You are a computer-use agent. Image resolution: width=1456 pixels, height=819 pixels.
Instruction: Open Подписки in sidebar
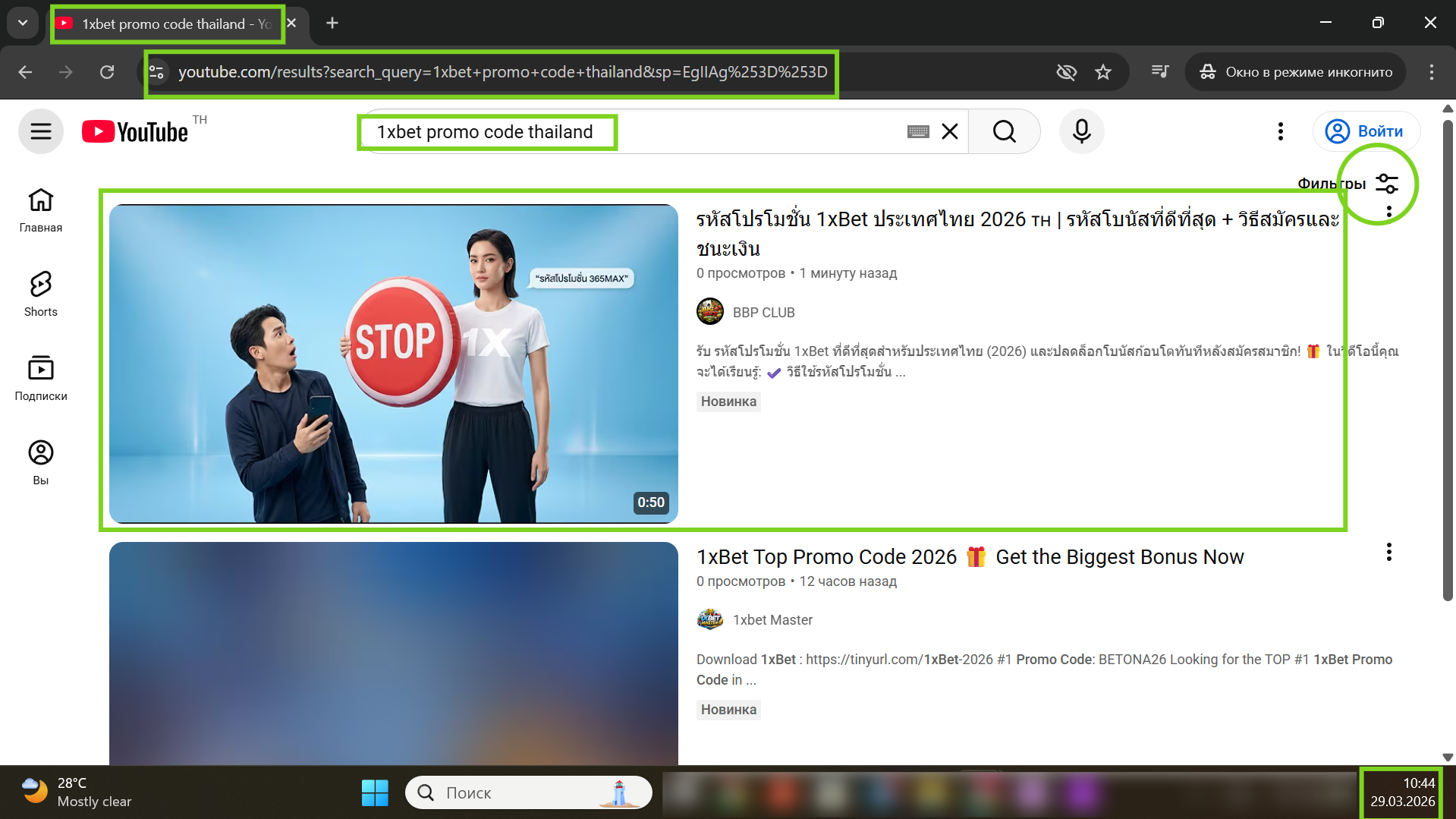[x=41, y=378]
